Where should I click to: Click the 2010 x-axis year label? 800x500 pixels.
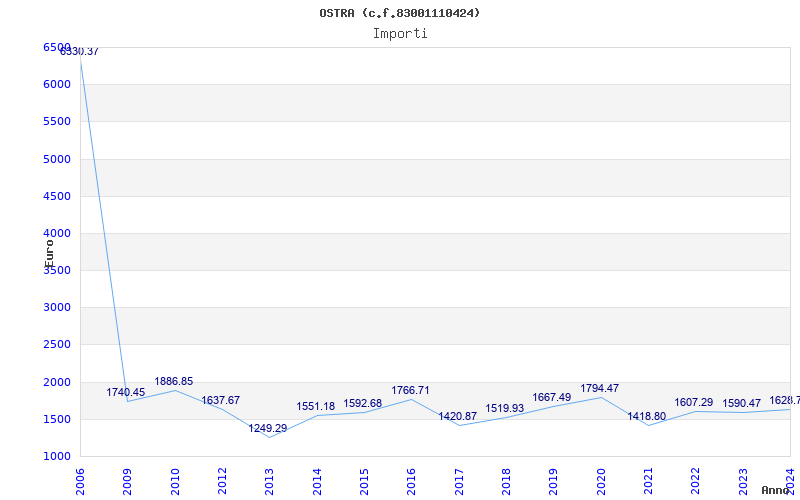pyautogui.click(x=175, y=481)
